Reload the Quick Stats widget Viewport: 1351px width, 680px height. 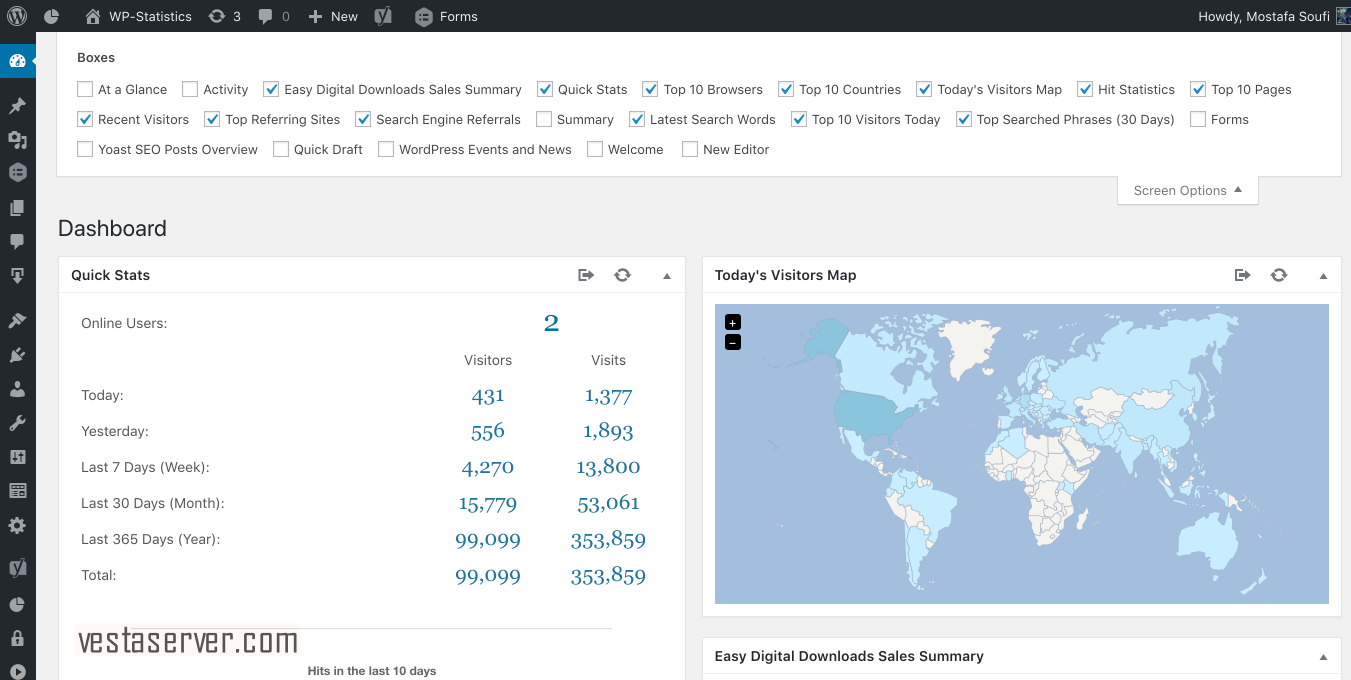[x=622, y=275]
